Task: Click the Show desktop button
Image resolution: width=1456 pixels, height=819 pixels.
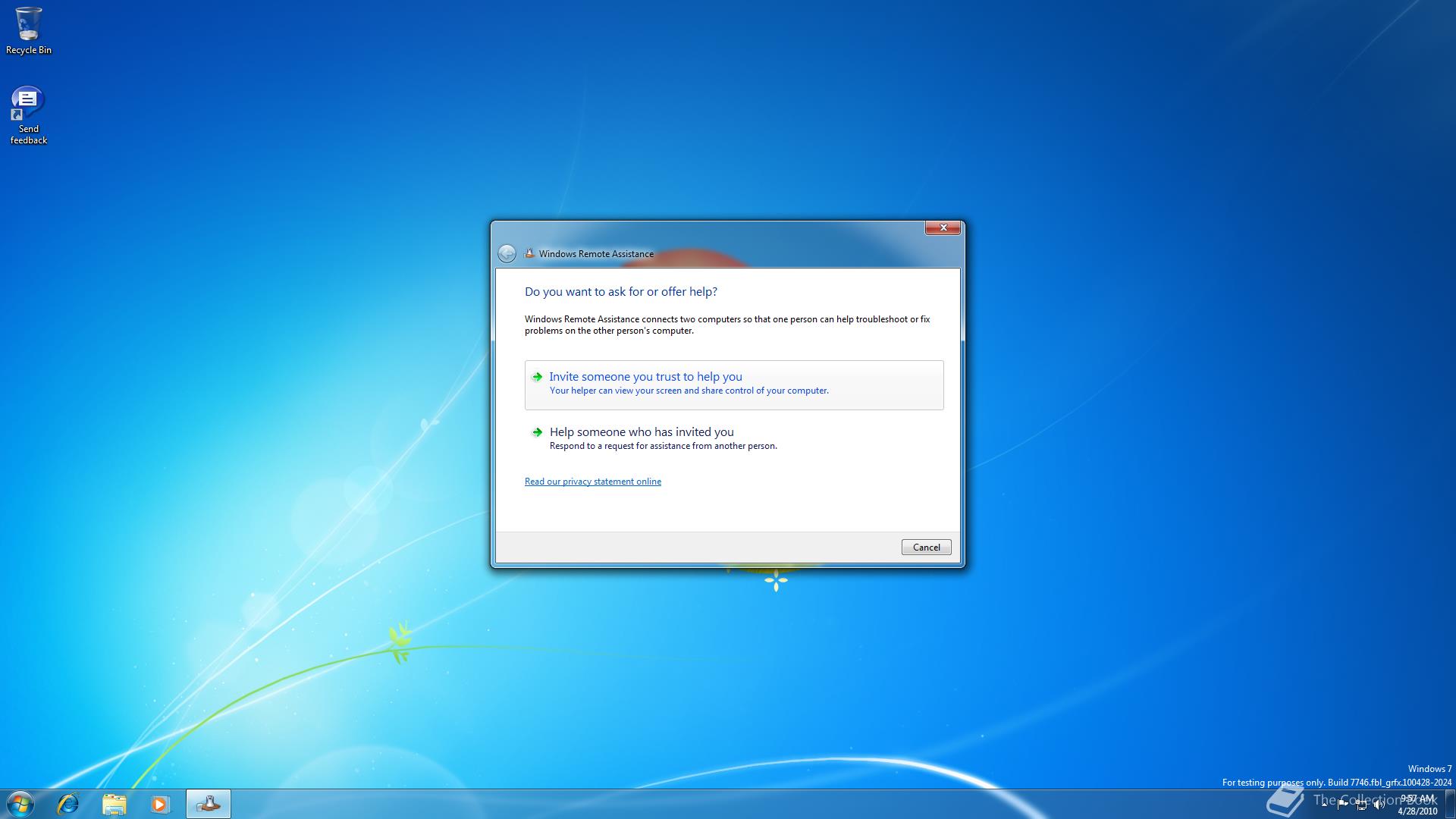Action: coord(1450,804)
